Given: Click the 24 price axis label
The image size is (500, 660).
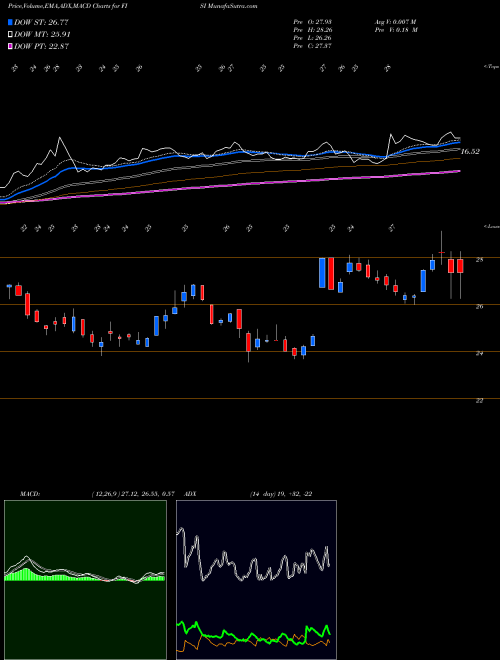Looking at the screenshot, I should click(479, 354).
